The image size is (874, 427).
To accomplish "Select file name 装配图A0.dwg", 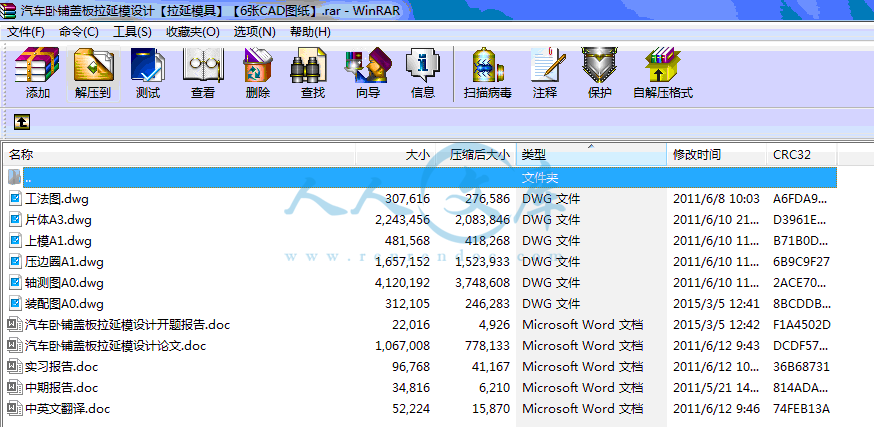I will [x=64, y=304].
